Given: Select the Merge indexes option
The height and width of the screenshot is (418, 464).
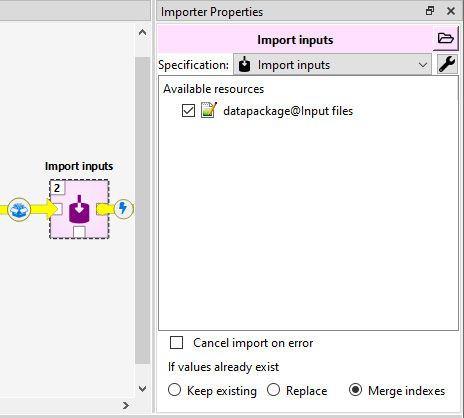Looking at the screenshot, I should coord(355,390).
